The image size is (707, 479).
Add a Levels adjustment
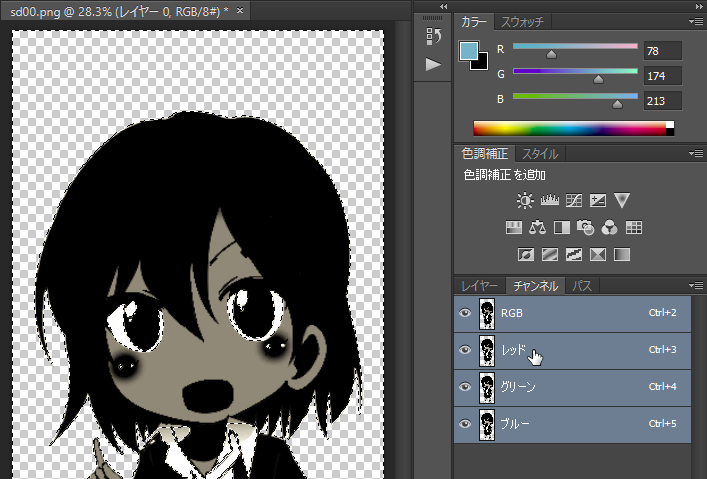coord(549,200)
